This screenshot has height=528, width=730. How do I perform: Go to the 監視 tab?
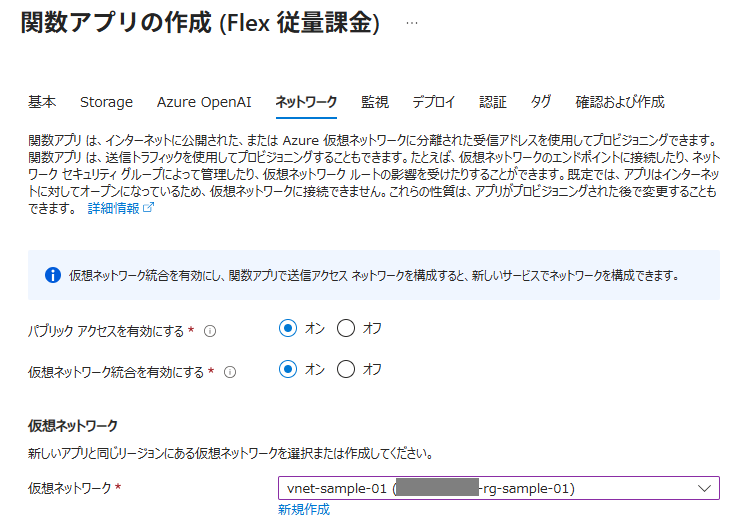coord(375,102)
